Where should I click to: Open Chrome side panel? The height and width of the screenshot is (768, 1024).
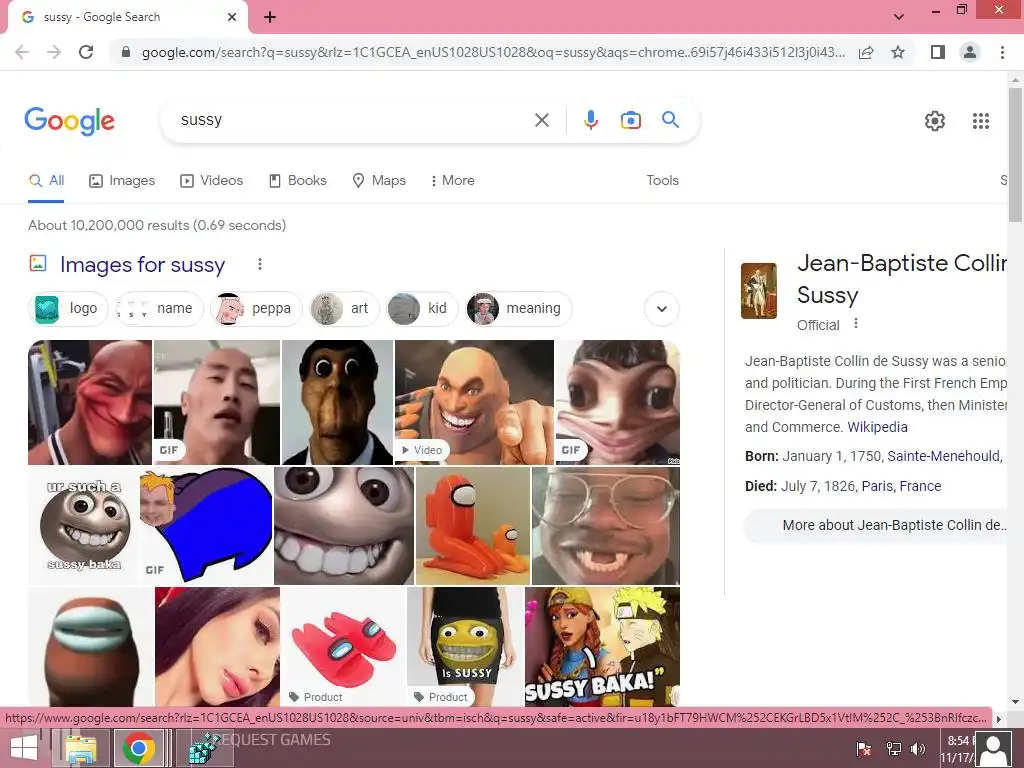[x=938, y=52]
